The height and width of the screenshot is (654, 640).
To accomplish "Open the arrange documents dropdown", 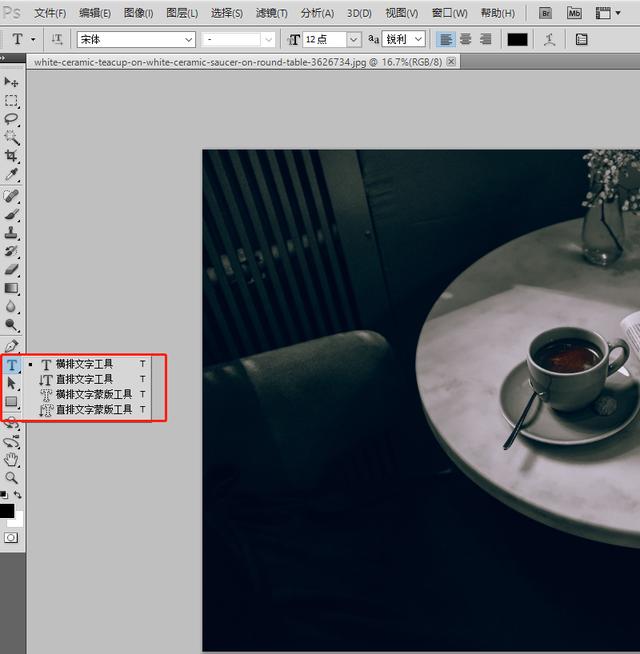I will 607,13.
